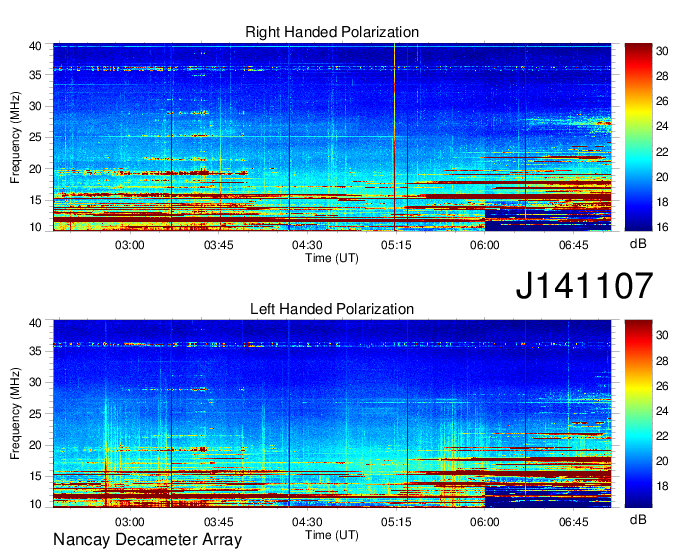Click the 22 value on Right Handed color bar
680x552 pixels.
click(x=662, y=152)
